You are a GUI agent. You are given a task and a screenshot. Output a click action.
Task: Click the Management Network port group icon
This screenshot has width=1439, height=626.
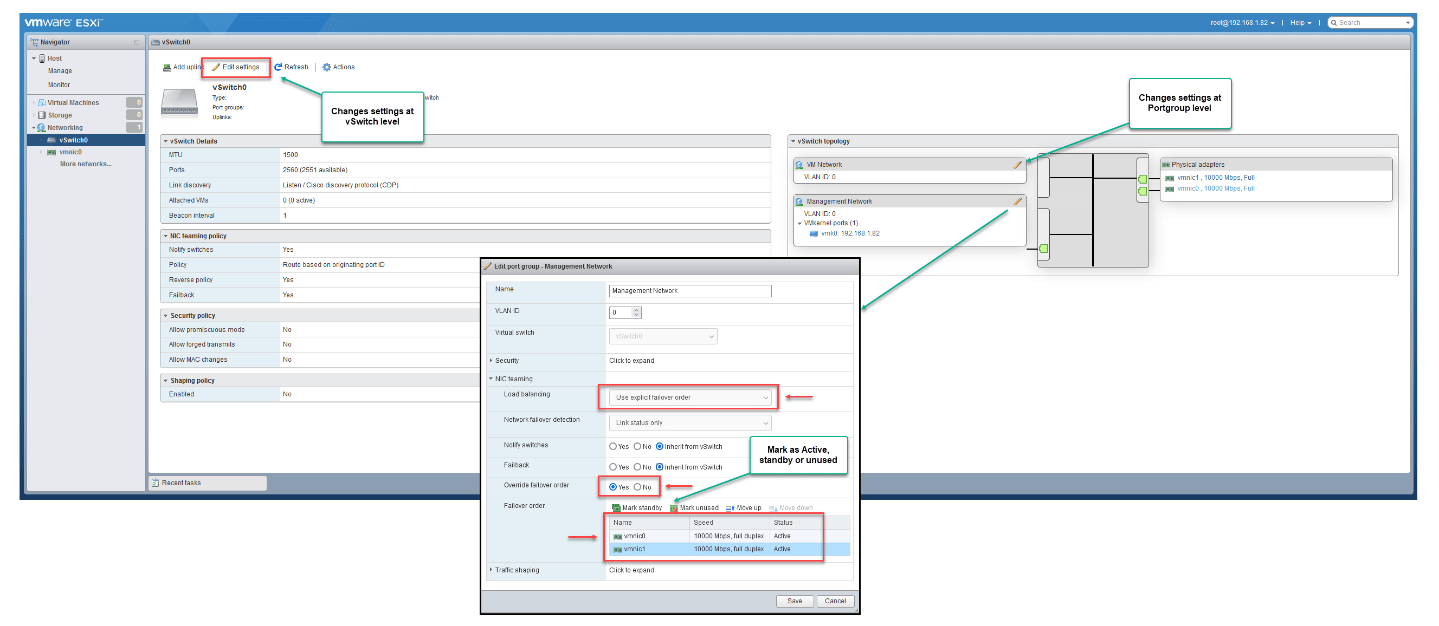(x=800, y=201)
